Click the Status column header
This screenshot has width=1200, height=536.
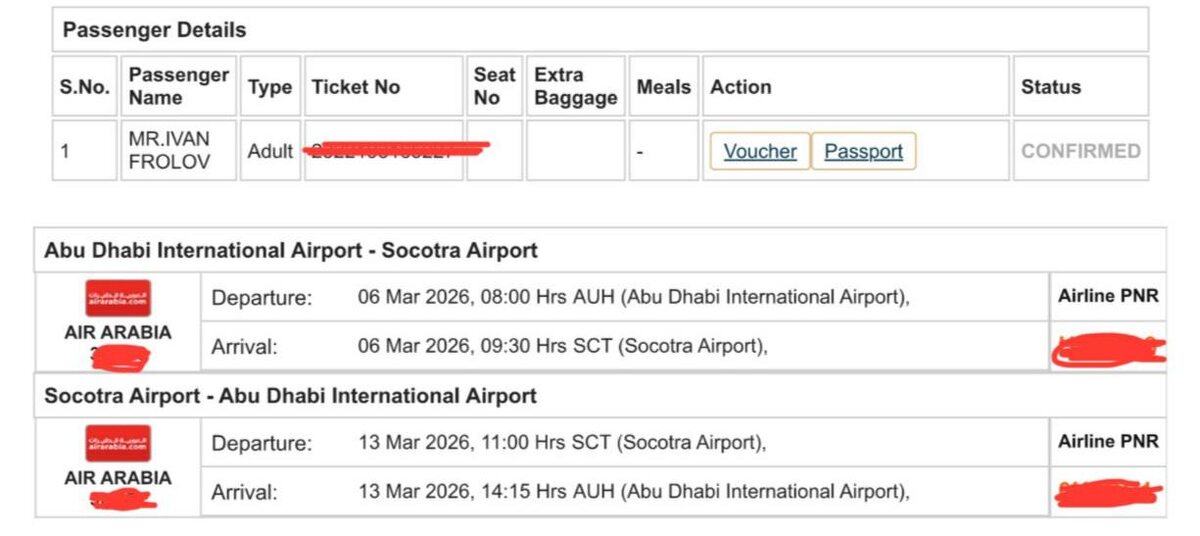[1050, 87]
